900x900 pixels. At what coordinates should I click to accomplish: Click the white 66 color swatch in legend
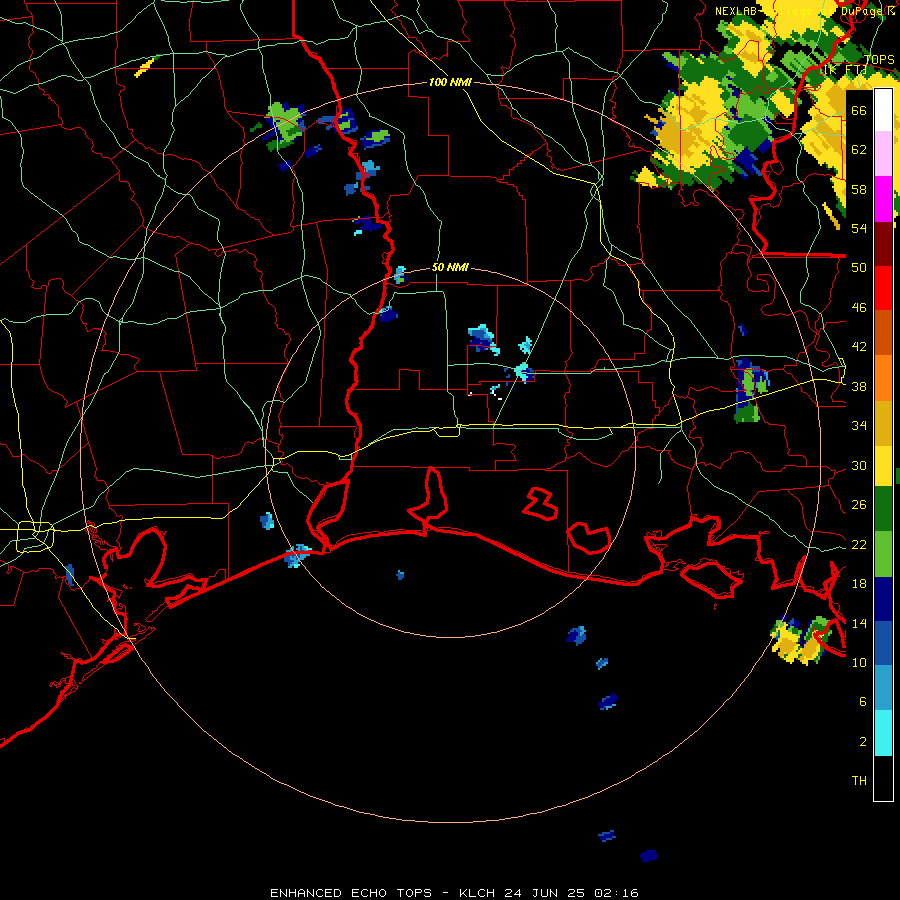pos(883,110)
